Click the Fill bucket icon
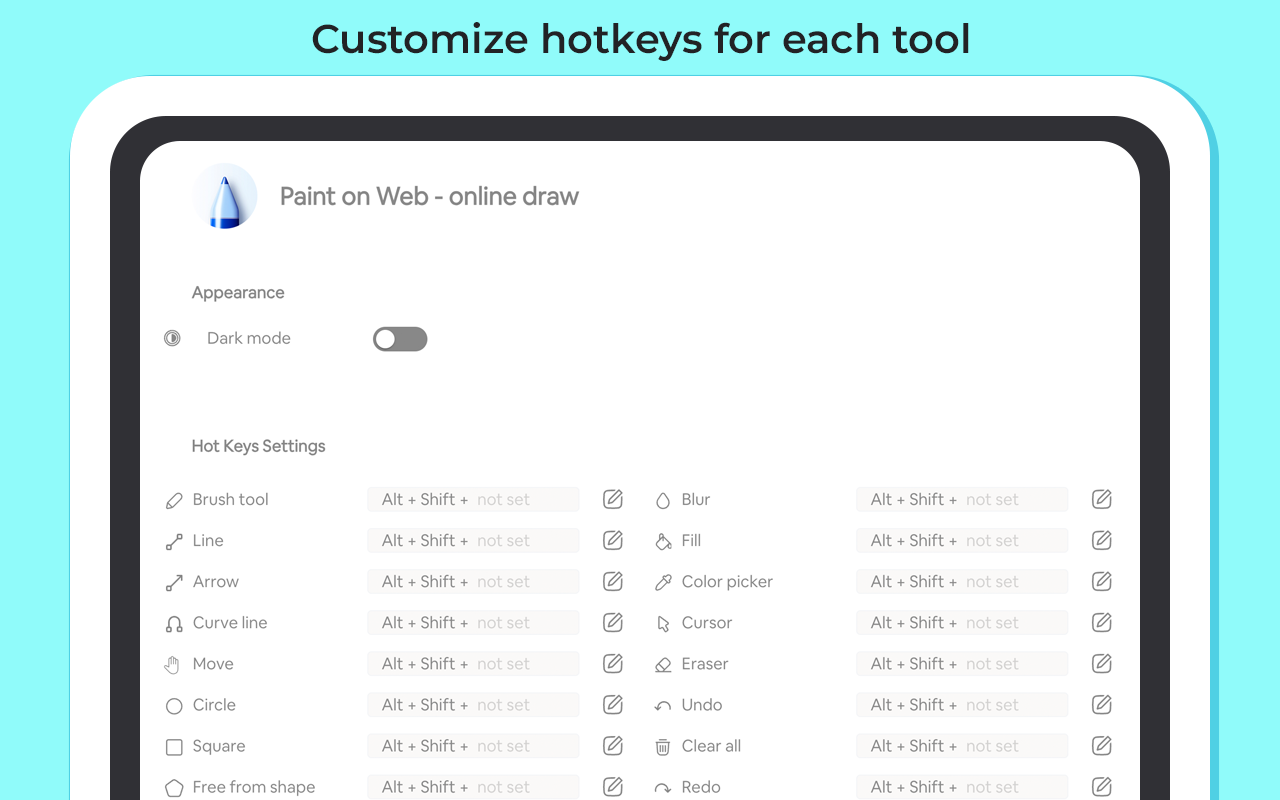This screenshot has width=1280, height=800. (663, 541)
